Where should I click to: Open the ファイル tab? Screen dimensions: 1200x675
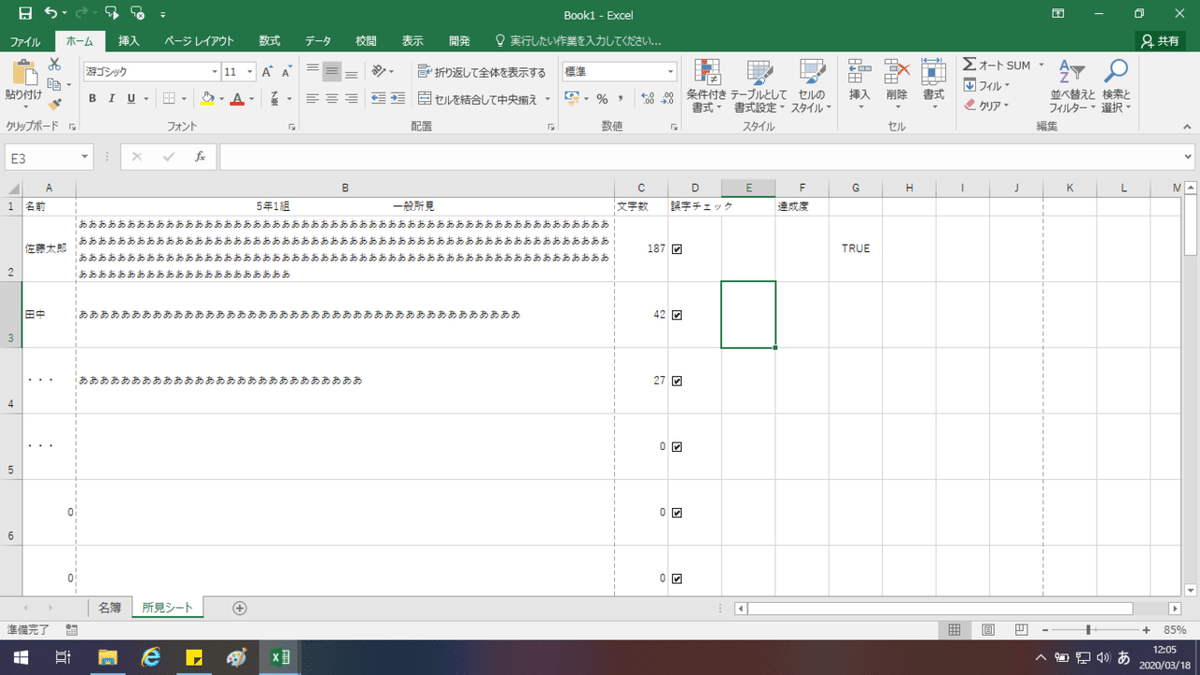25,41
